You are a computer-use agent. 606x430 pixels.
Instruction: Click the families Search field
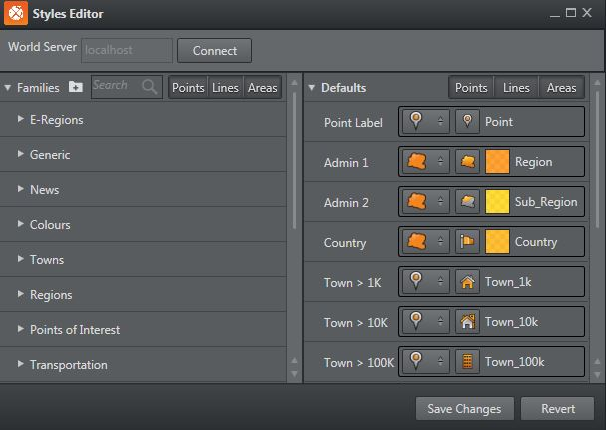118,87
